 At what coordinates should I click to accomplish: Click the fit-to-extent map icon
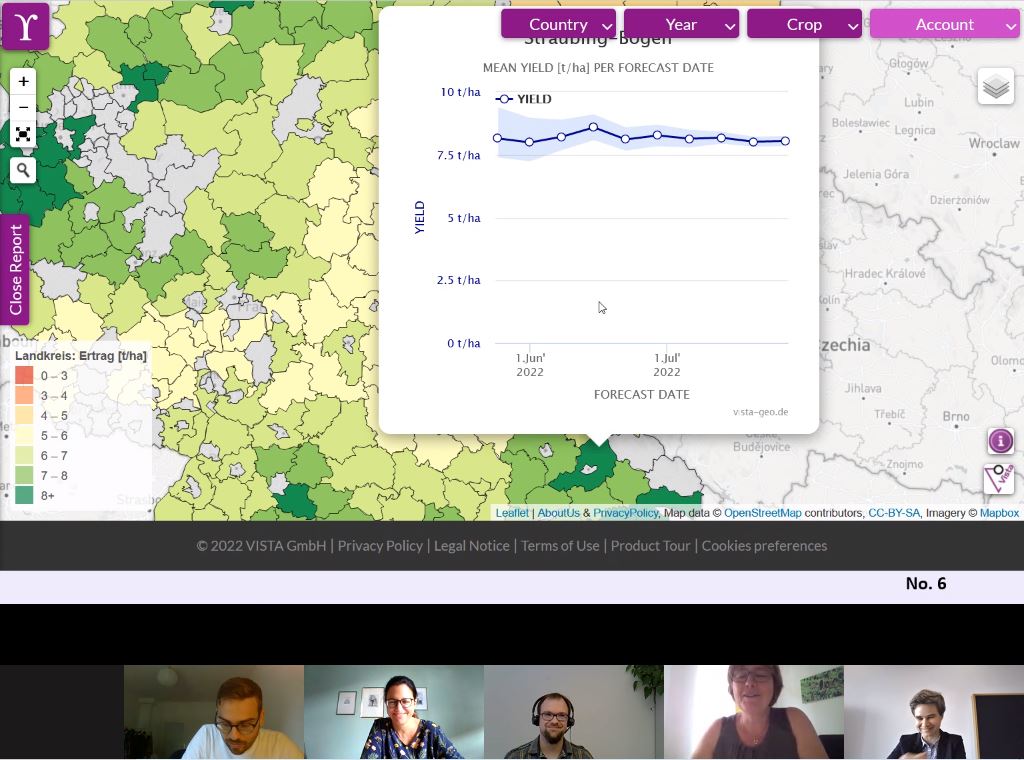pyautogui.click(x=23, y=135)
